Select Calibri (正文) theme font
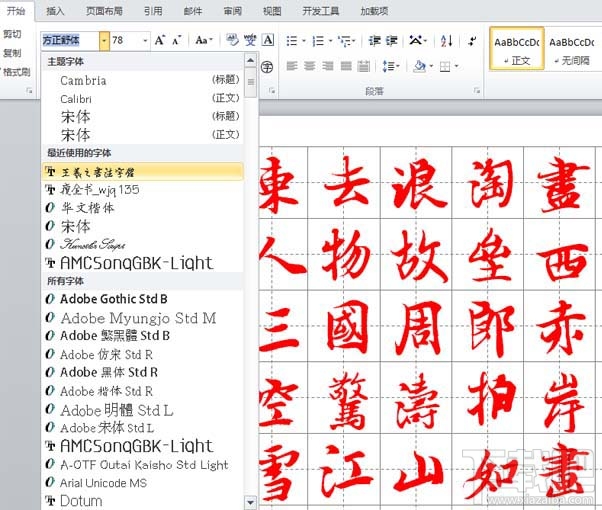The image size is (602, 510). 142,99
